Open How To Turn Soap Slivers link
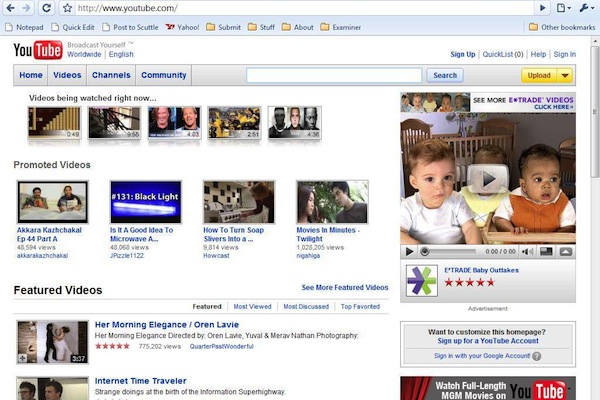 [x=233, y=234]
